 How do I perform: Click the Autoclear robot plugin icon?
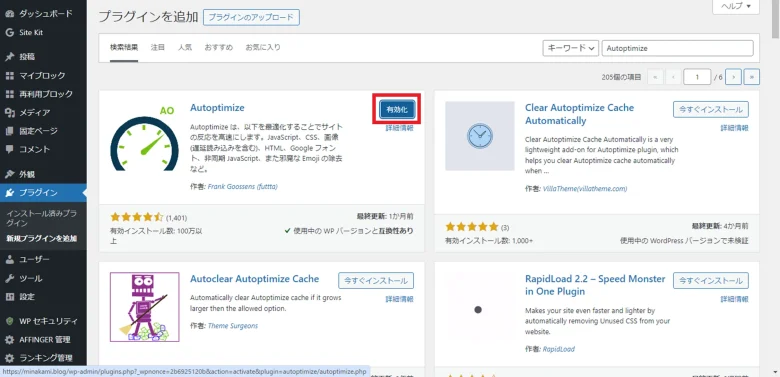click(144, 307)
